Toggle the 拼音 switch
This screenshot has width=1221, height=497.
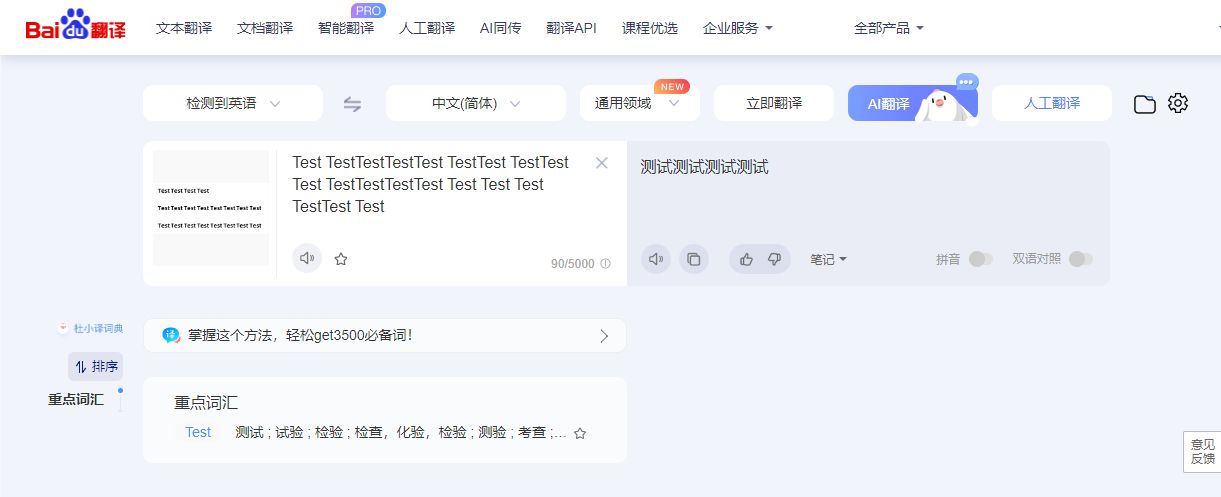[x=981, y=259]
